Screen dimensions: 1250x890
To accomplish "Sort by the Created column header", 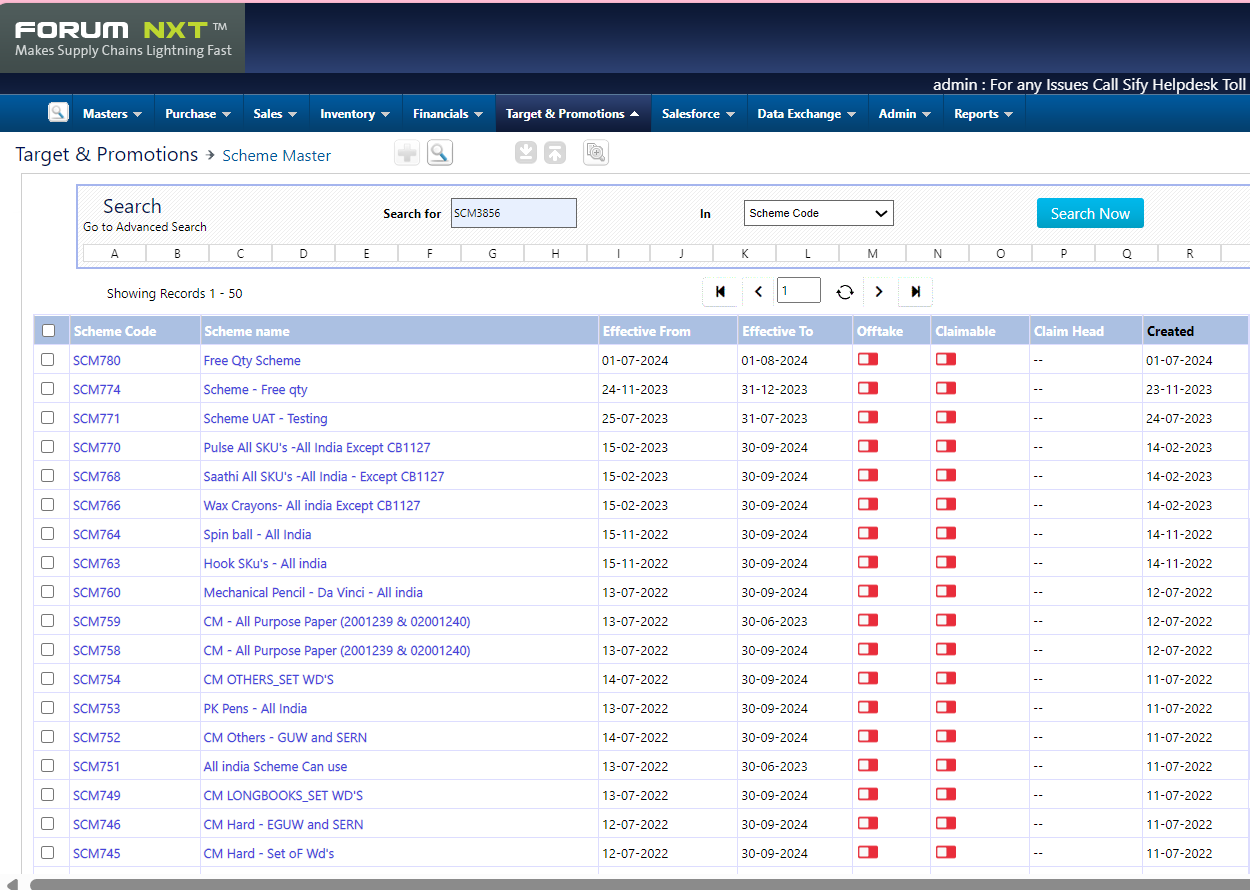I will (1170, 331).
